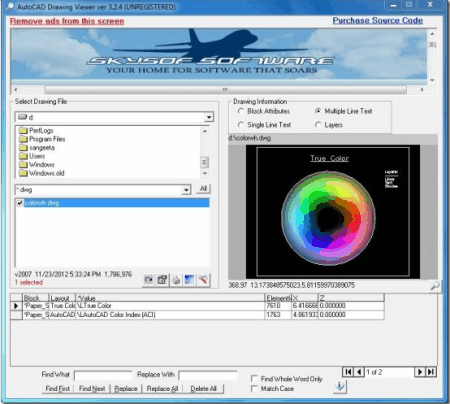The image size is (450, 404).
Task: Click the Replace With input field
Action: 208,375
